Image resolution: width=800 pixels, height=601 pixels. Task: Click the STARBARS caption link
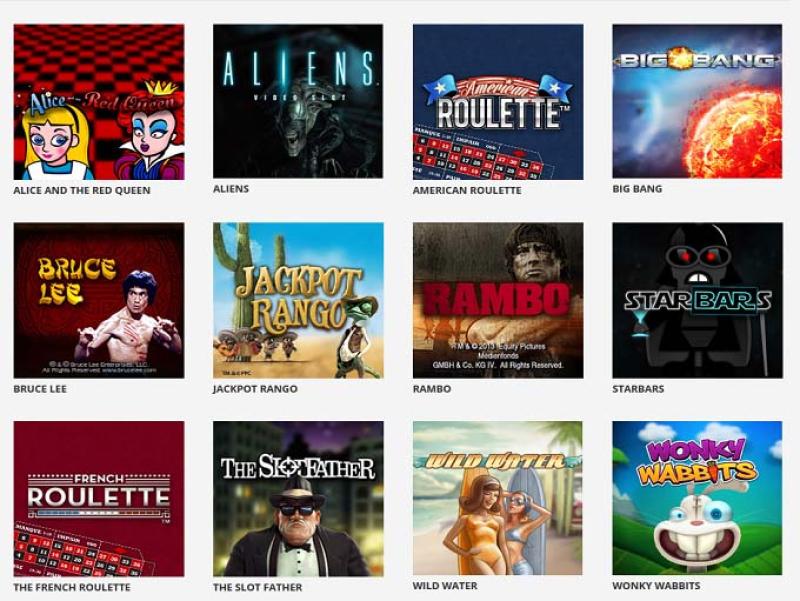tap(638, 389)
